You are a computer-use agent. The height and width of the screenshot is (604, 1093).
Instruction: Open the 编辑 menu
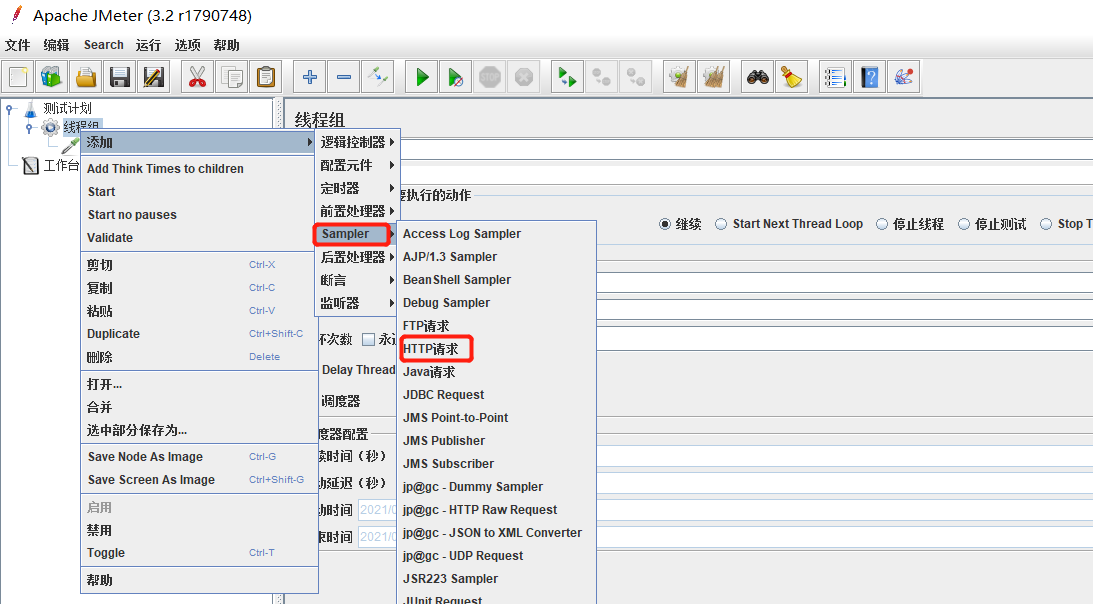coord(56,45)
